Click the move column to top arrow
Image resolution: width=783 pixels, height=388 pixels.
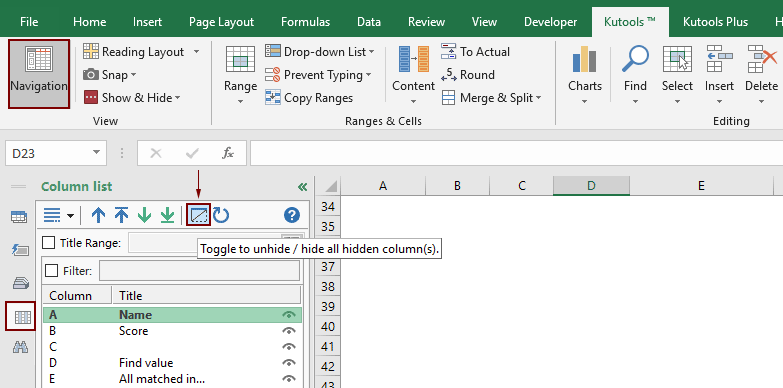[121, 215]
